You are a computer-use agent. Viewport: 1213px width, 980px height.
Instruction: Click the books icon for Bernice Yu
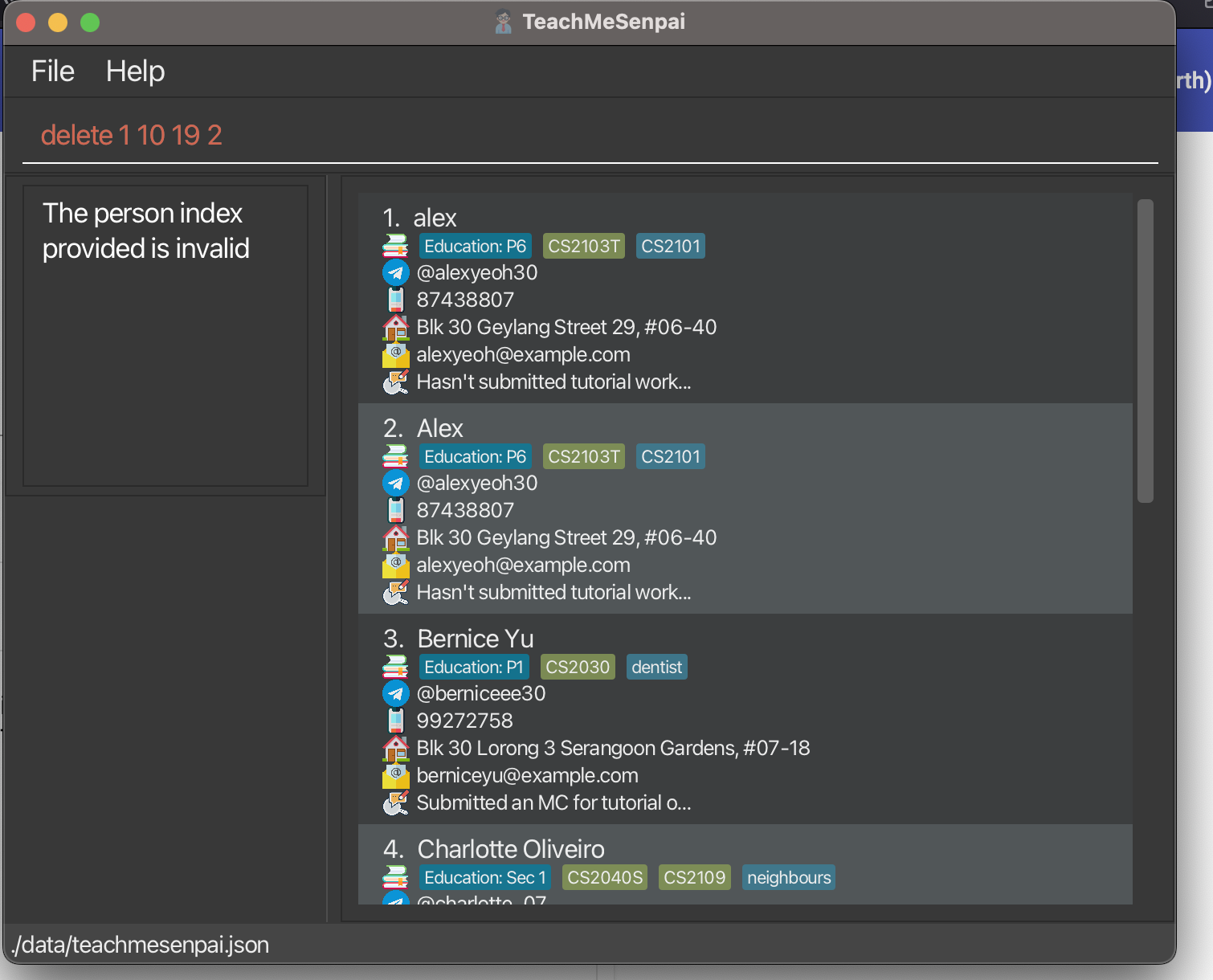(x=395, y=667)
